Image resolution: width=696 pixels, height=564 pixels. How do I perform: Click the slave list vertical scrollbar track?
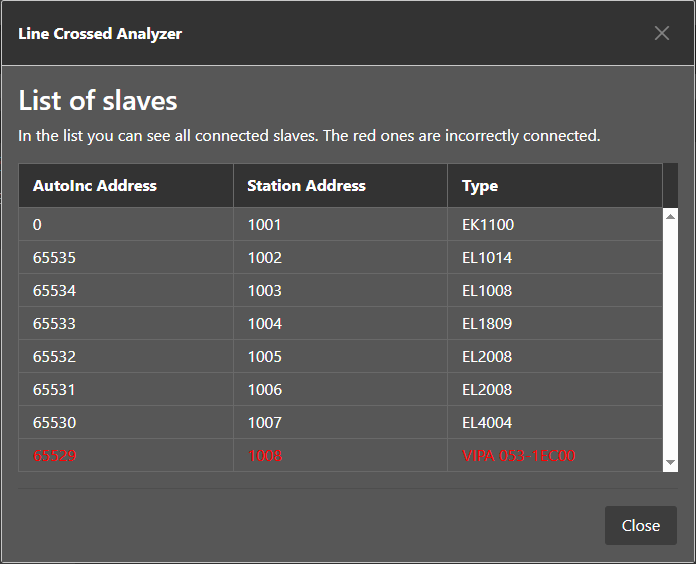click(x=670, y=340)
